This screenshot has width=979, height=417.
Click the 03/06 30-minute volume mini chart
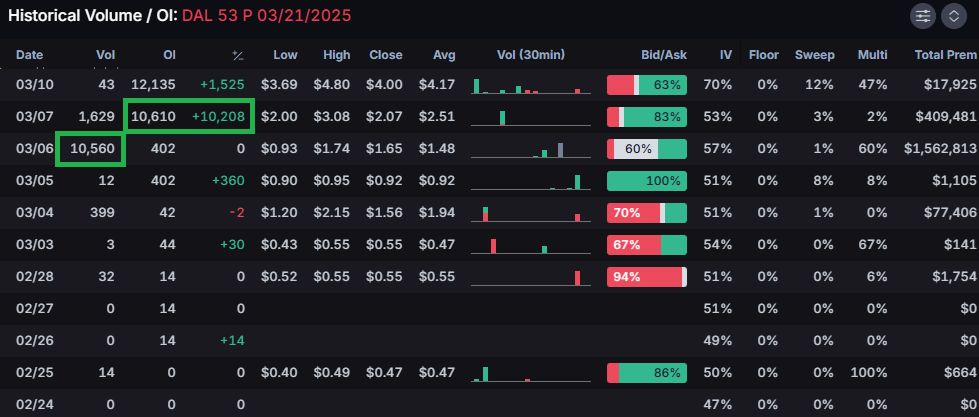531,150
